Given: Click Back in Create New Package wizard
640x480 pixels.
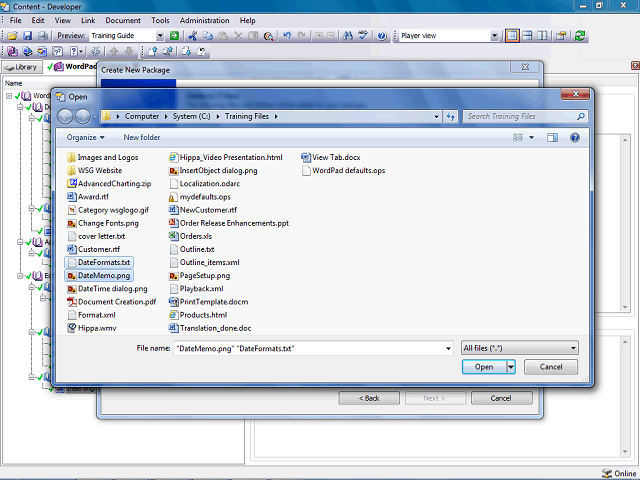Looking at the screenshot, I should coord(369,398).
